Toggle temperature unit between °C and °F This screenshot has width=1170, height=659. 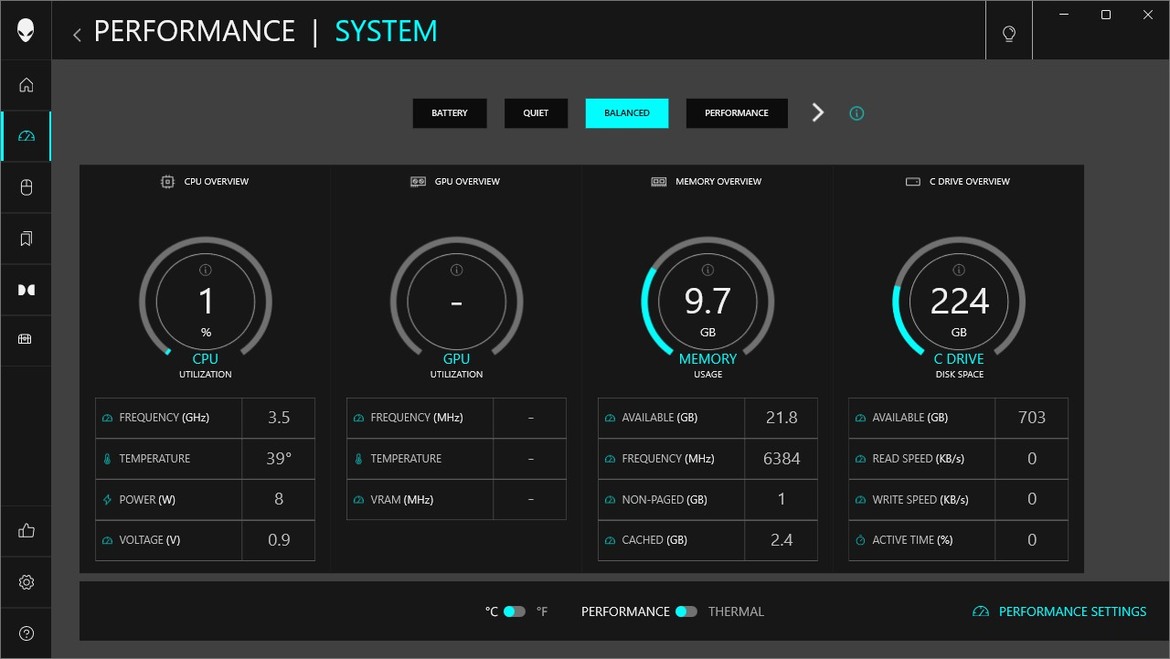click(x=514, y=611)
